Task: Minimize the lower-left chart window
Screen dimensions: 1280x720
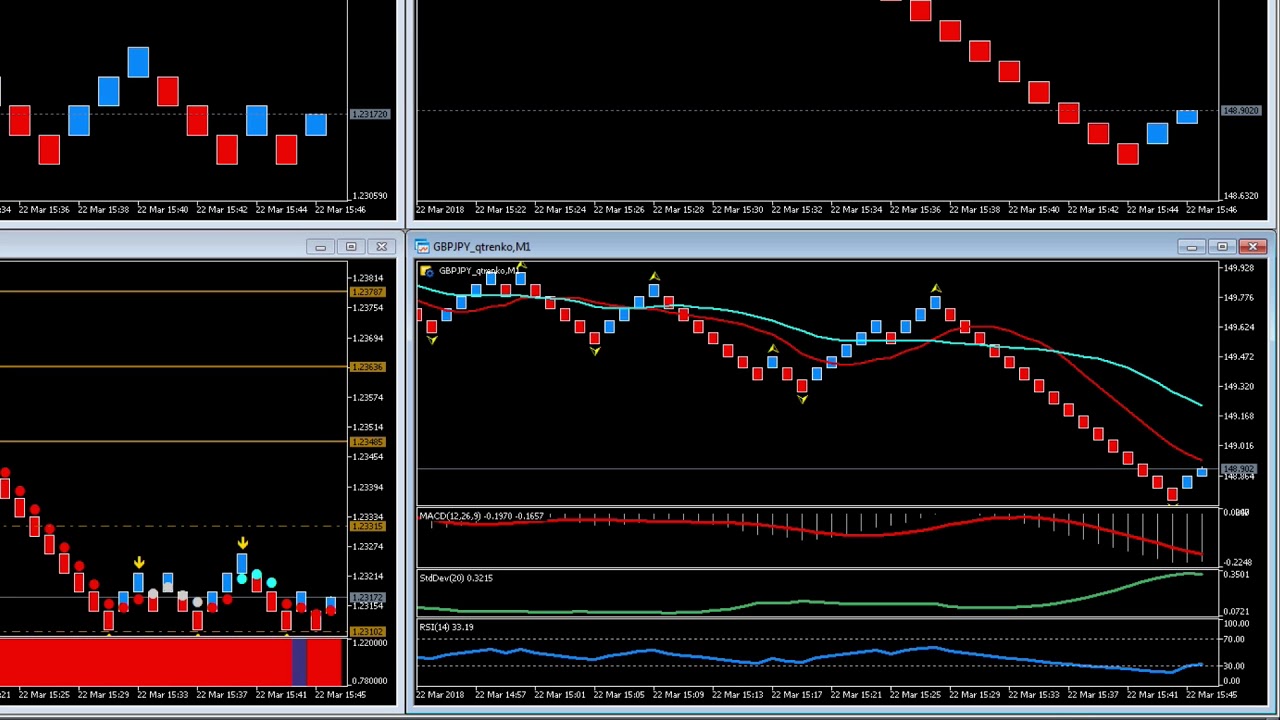Action: (x=320, y=247)
